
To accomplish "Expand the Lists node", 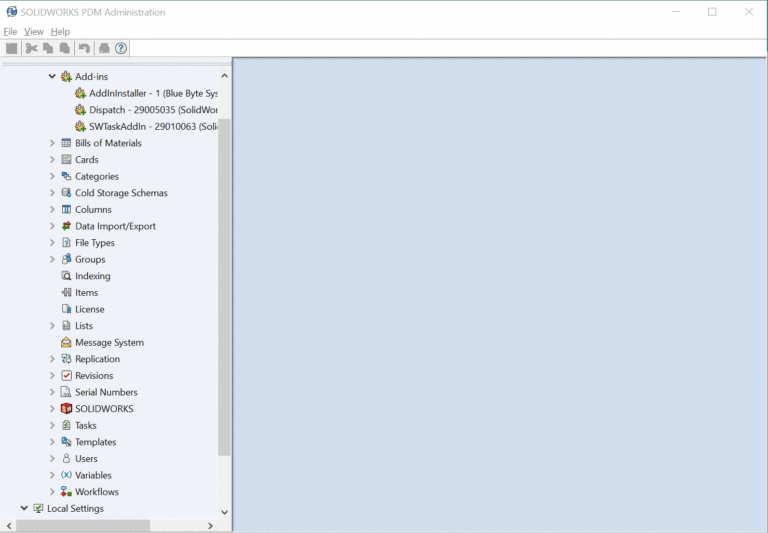I will tap(52, 326).
